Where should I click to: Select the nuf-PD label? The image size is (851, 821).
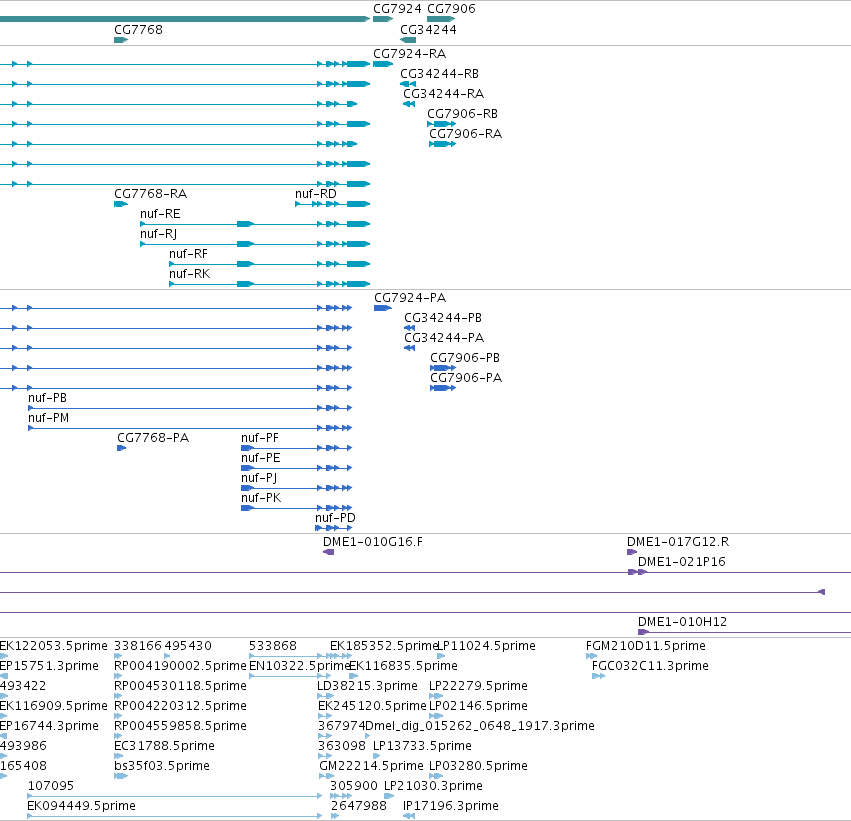click(335, 518)
